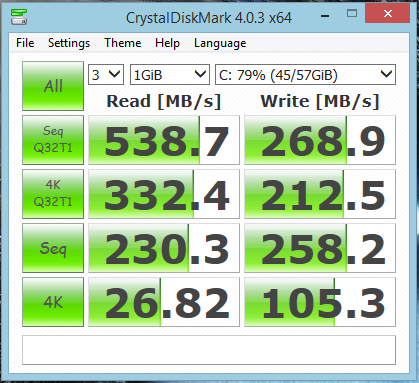Run the plain Seq test
Image resolution: width=419 pixels, height=383 pixels.
[53, 248]
